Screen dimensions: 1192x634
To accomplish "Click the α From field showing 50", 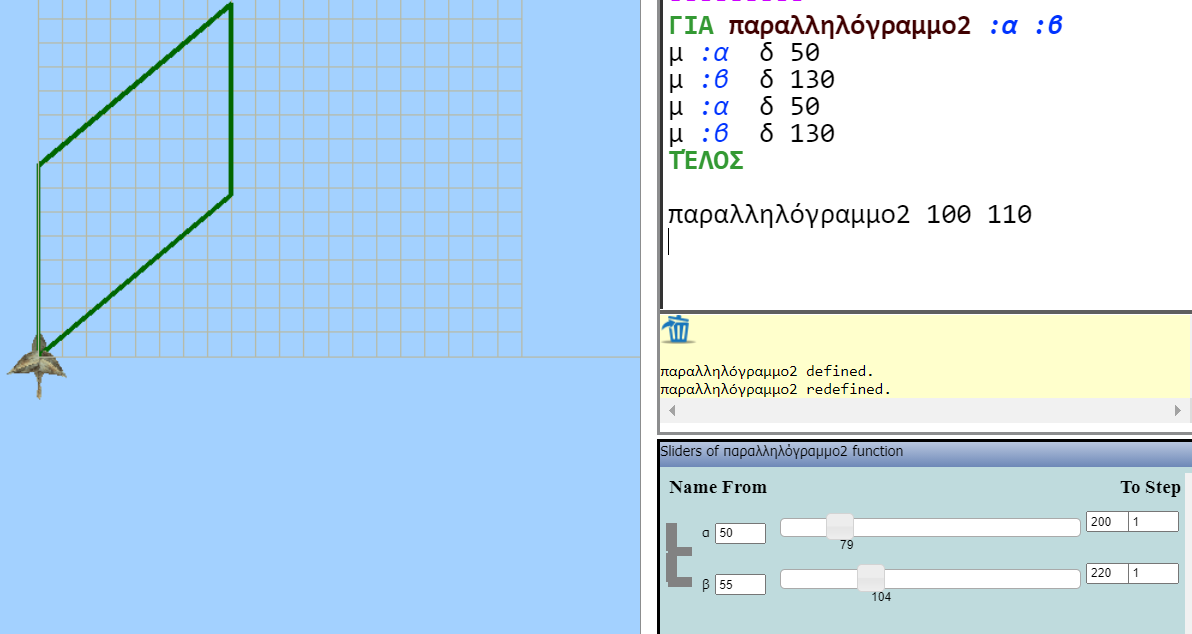I will tap(739, 533).
